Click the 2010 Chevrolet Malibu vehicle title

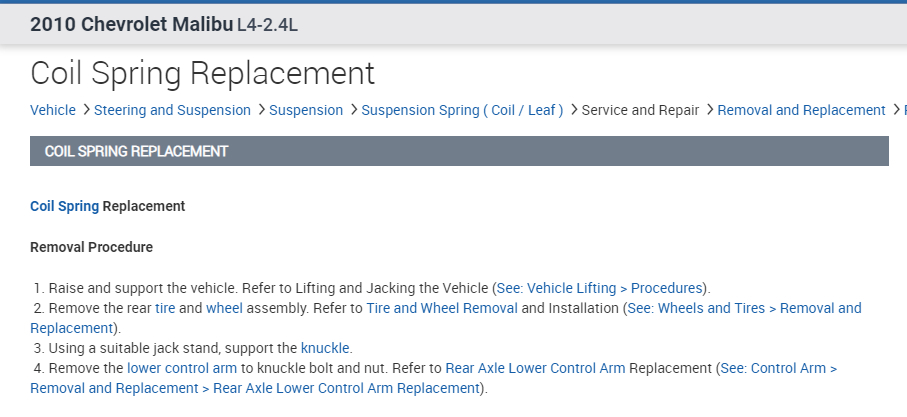pyautogui.click(x=131, y=24)
